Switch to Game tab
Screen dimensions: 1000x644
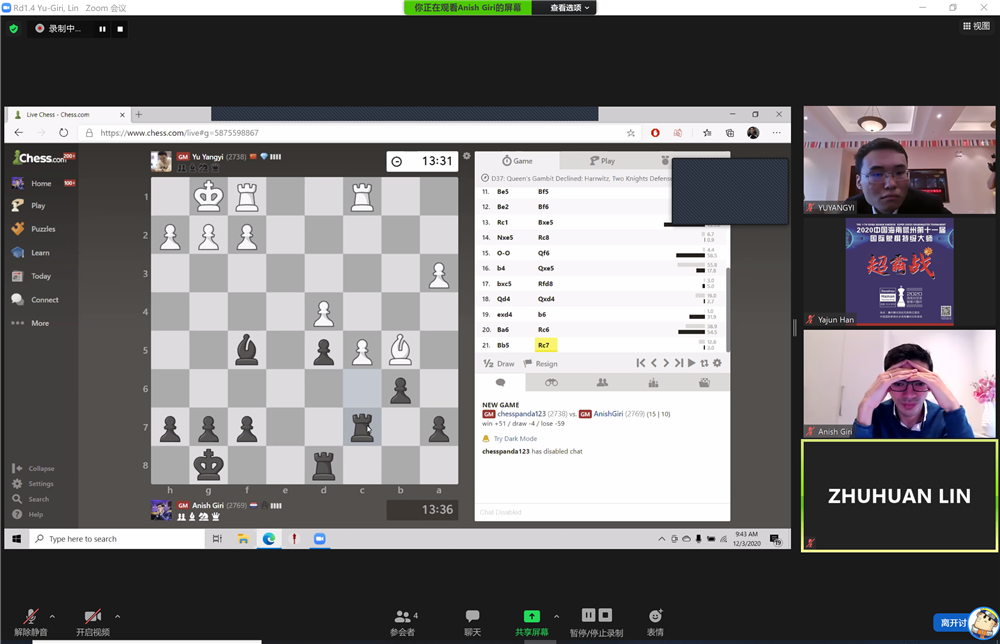click(517, 161)
